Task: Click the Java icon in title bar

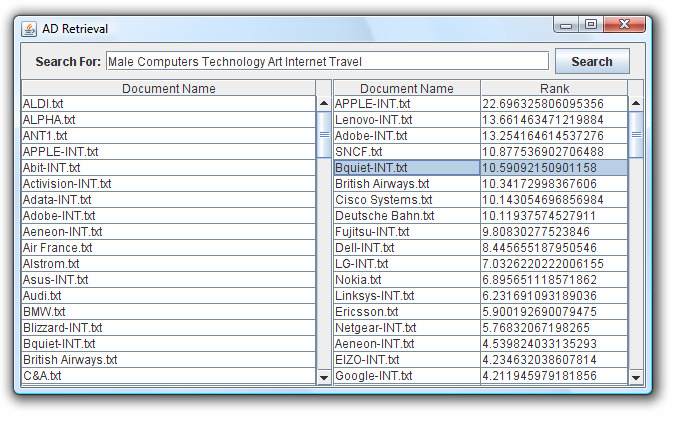Action: 29,29
